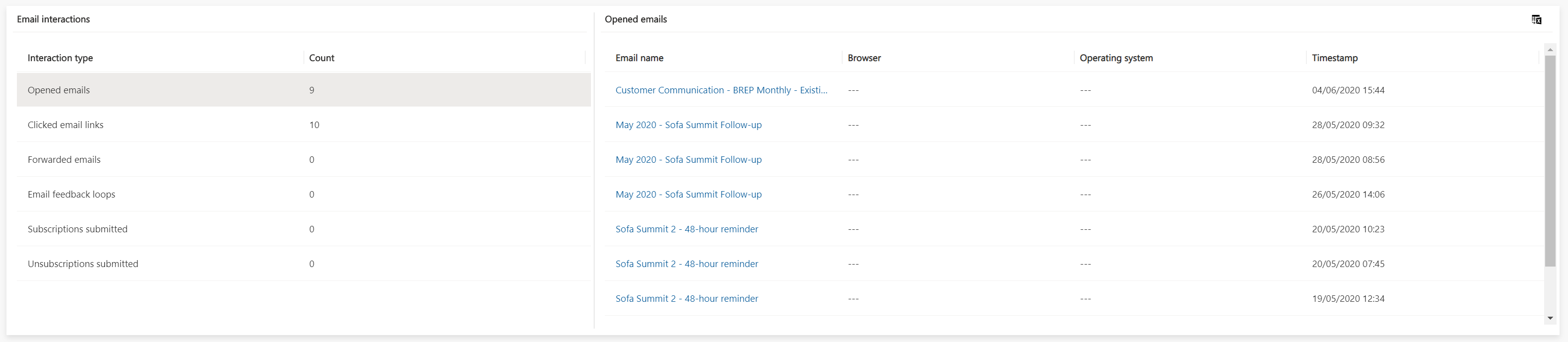Sort by Email name column header

[639, 58]
